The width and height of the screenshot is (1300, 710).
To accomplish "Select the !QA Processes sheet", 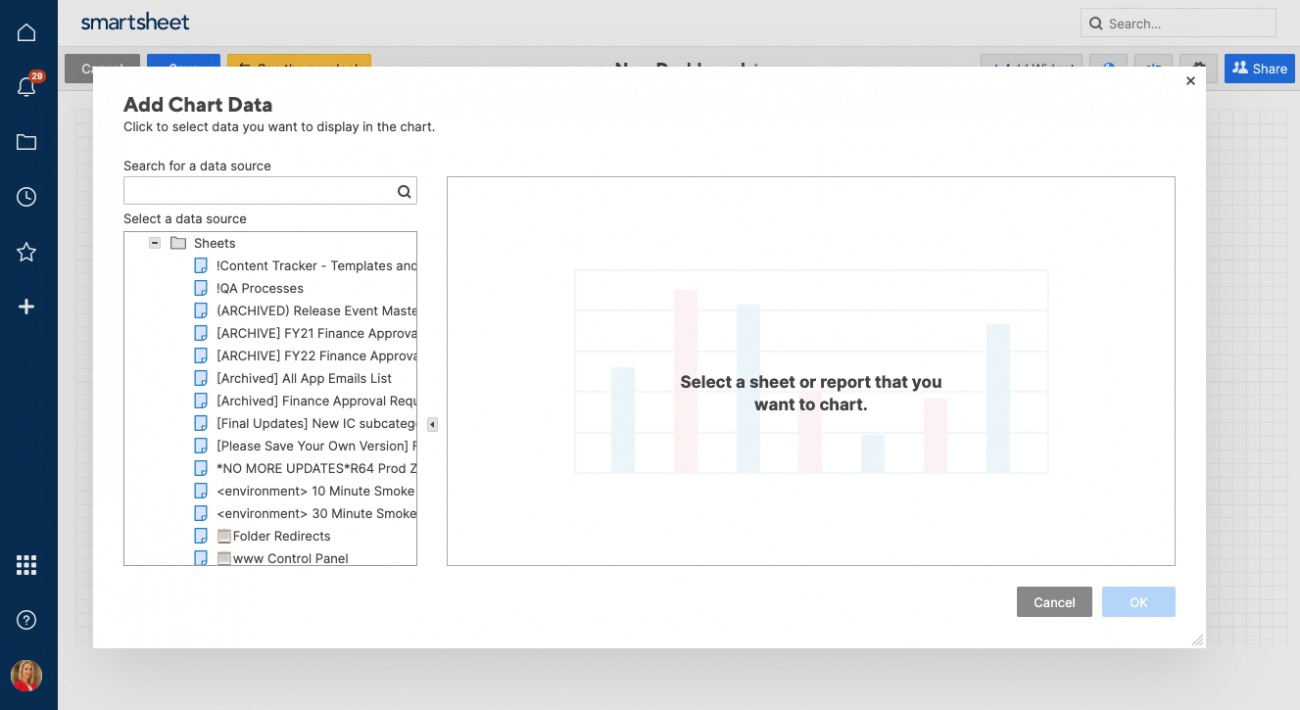I will (x=259, y=288).
